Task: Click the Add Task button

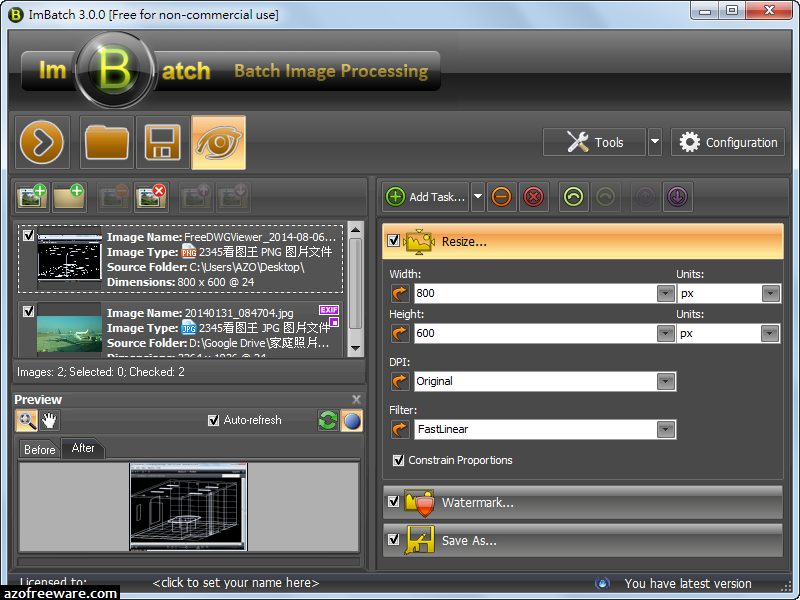Action: 426,197
